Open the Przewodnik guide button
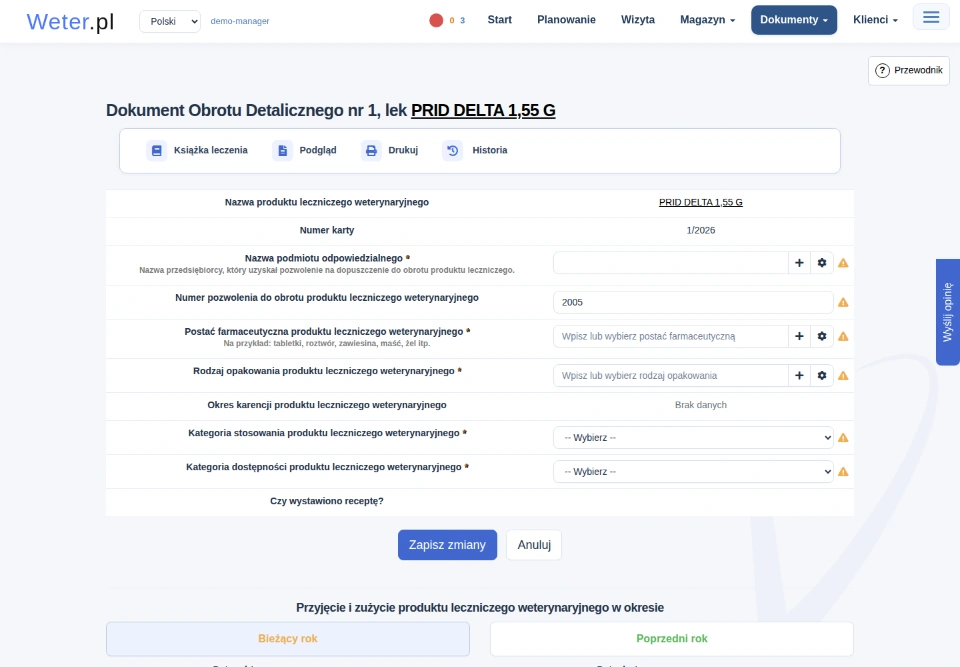 pyautogui.click(x=909, y=70)
